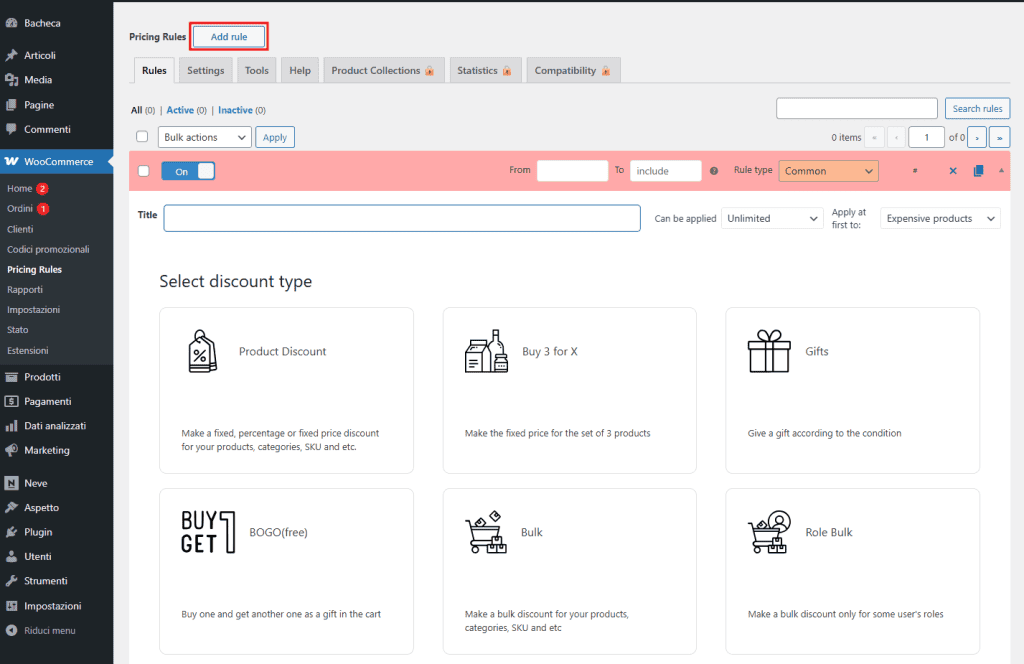Open the Tools tab
The width and height of the screenshot is (1024, 664).
(257, 71)
